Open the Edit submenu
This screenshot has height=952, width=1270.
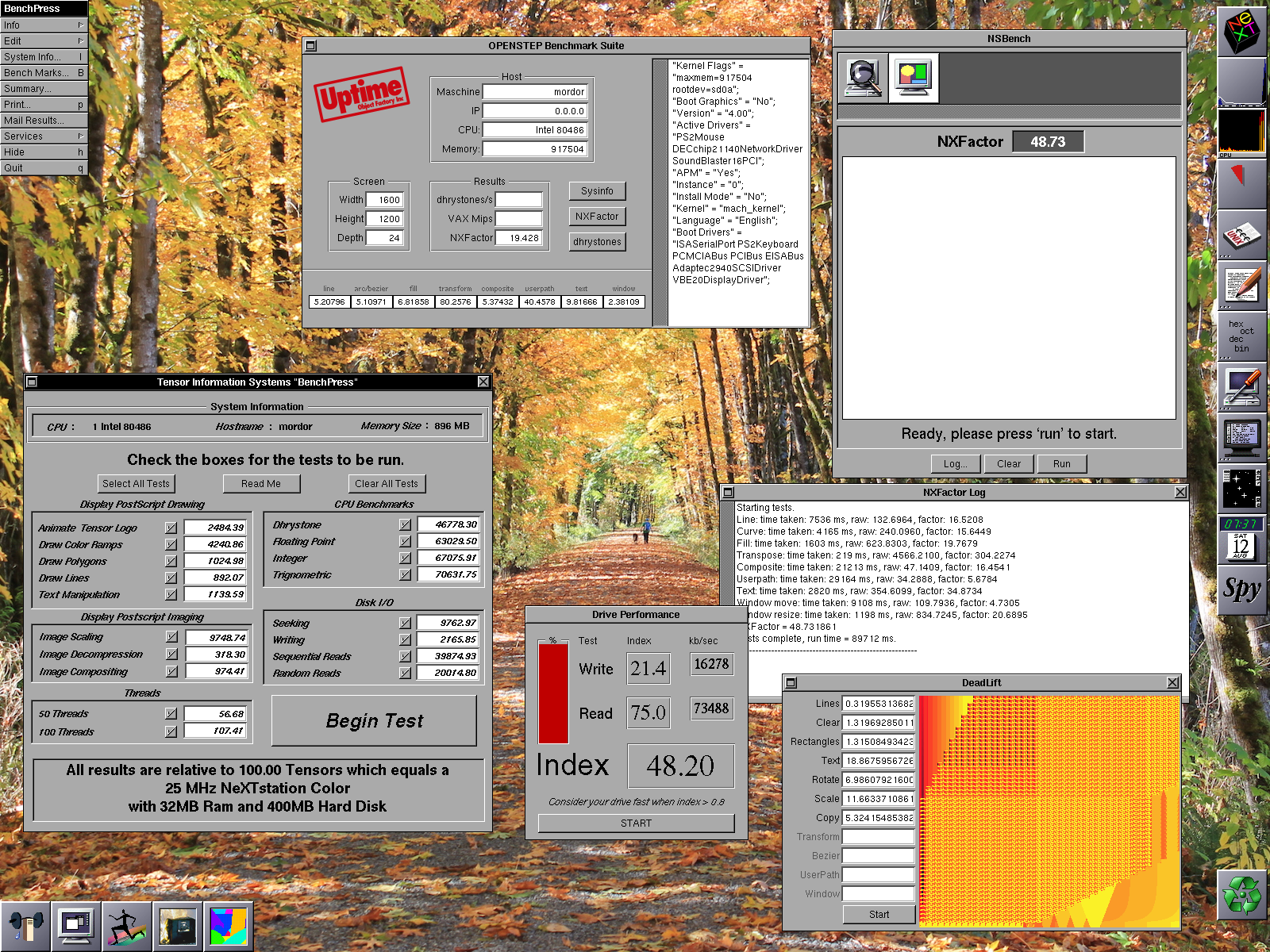[x=44, y=41]
